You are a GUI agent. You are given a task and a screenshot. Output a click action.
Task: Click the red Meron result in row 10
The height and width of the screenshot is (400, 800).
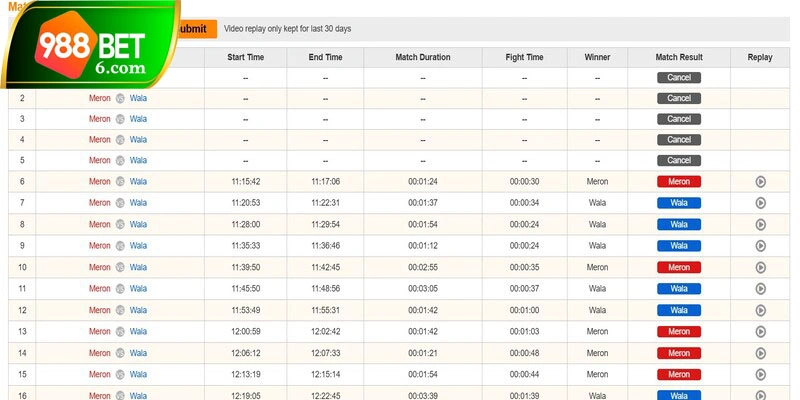point(679,267)
